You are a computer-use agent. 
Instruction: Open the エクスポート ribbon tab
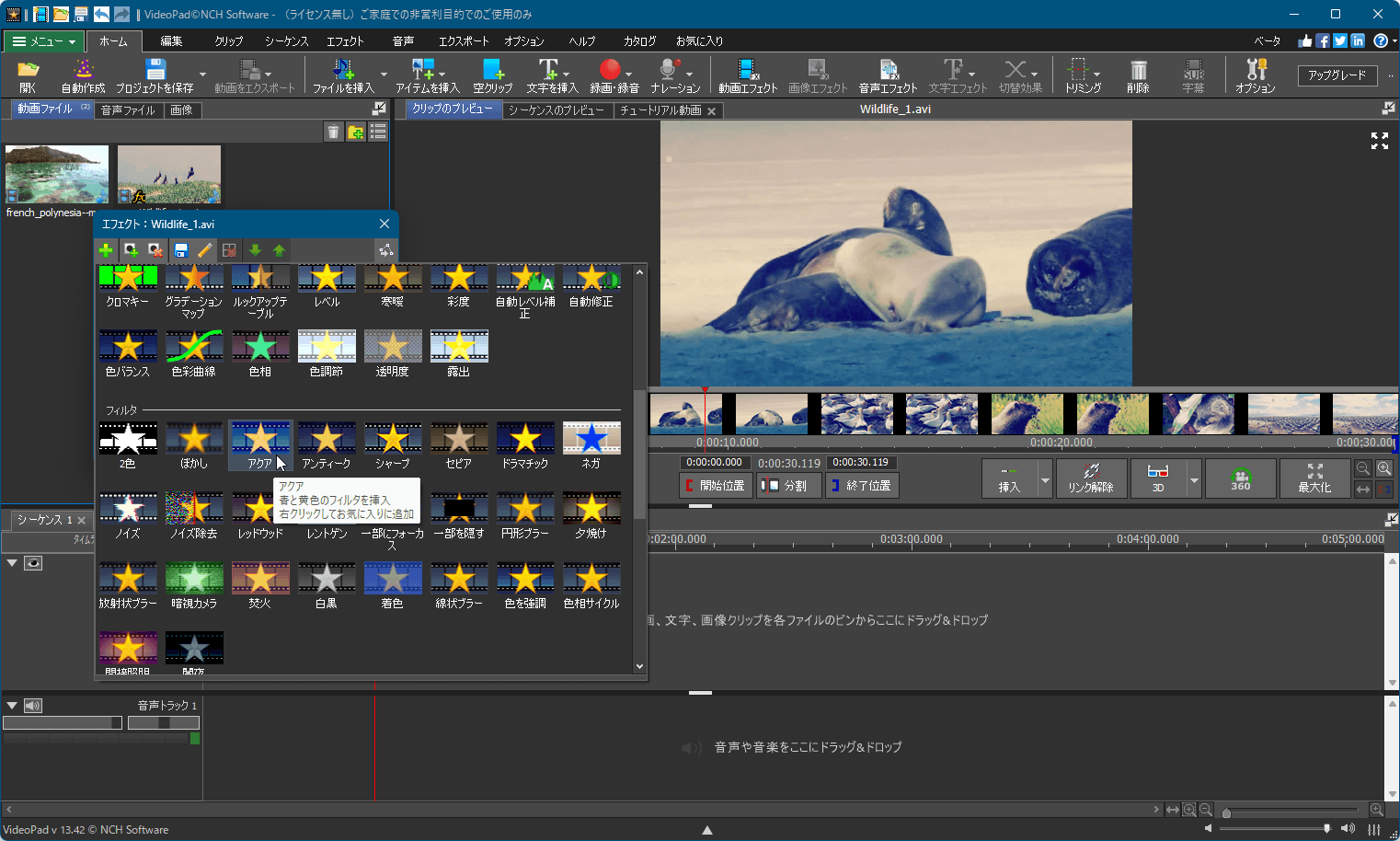coord(464,41)
